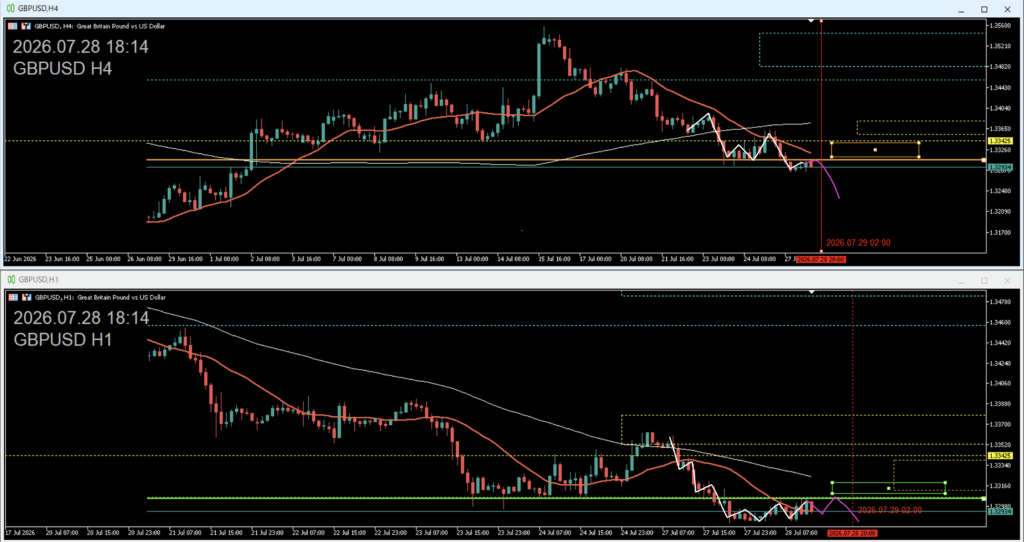Click the GBPUSD,H1 title bar text
The image size is (1024, 542).
click(x=38, y=279)
